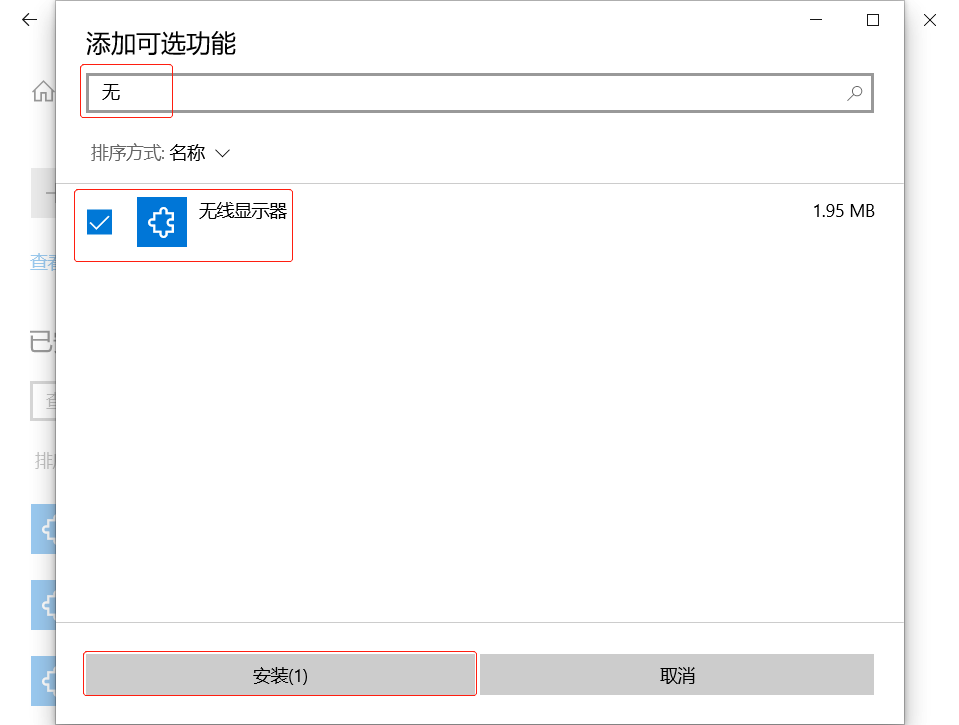The image size is (959, 725).
Task: Maximize the Settings window
Action: tap(872, 19)
